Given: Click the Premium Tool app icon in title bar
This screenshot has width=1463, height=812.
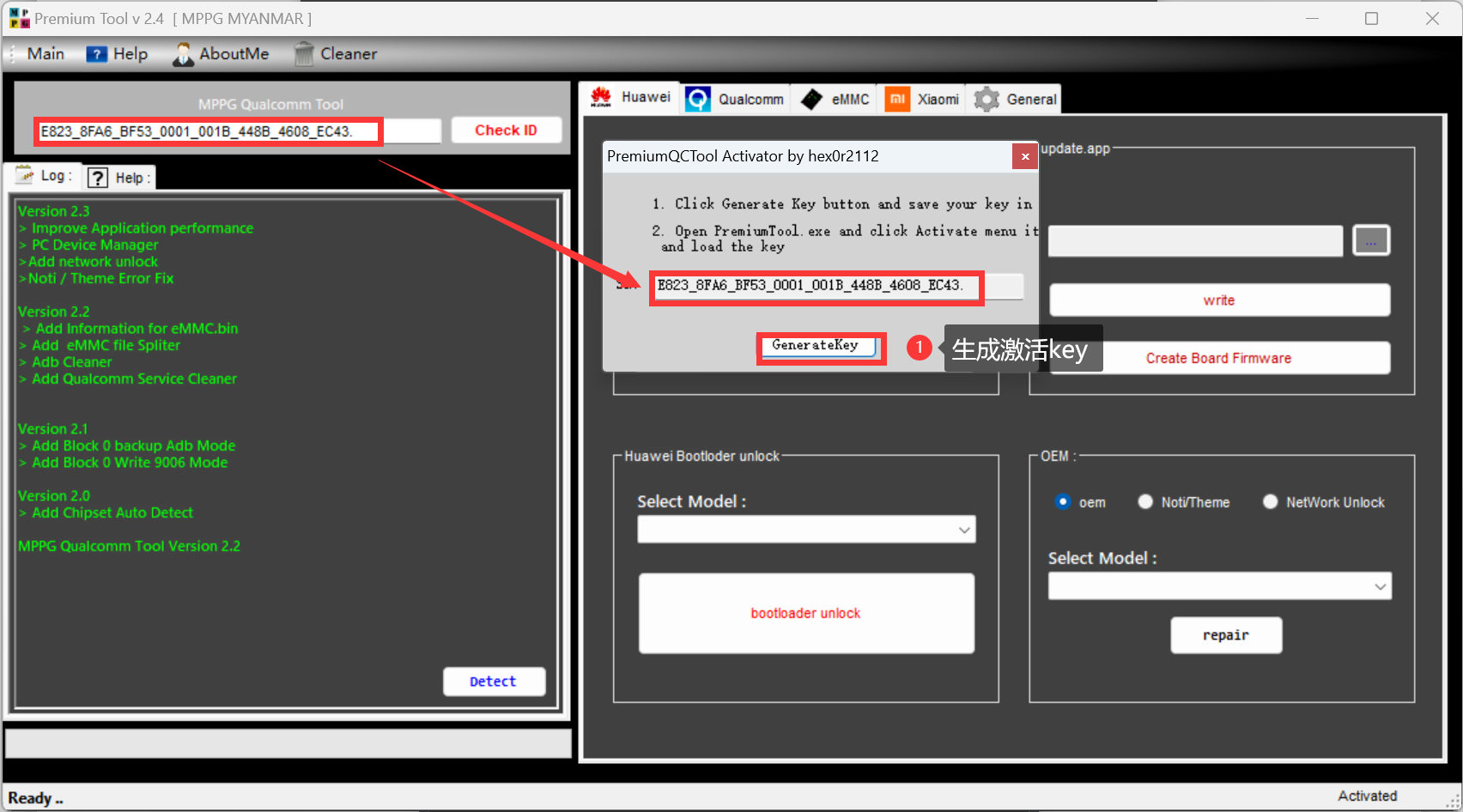Looking at the screenshot, I should (x=19, y=18).
